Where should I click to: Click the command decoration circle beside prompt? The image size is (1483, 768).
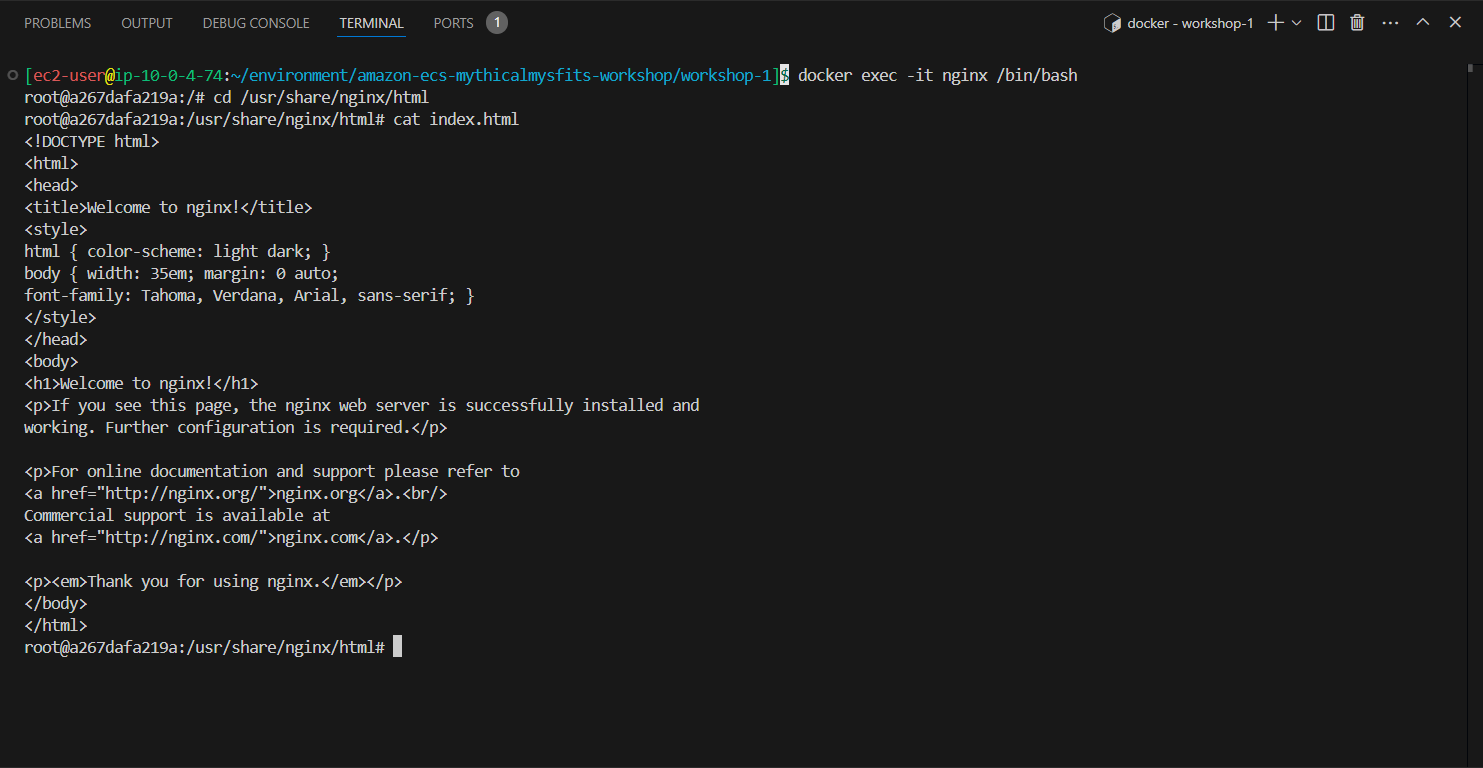click(x=11, y=75)
